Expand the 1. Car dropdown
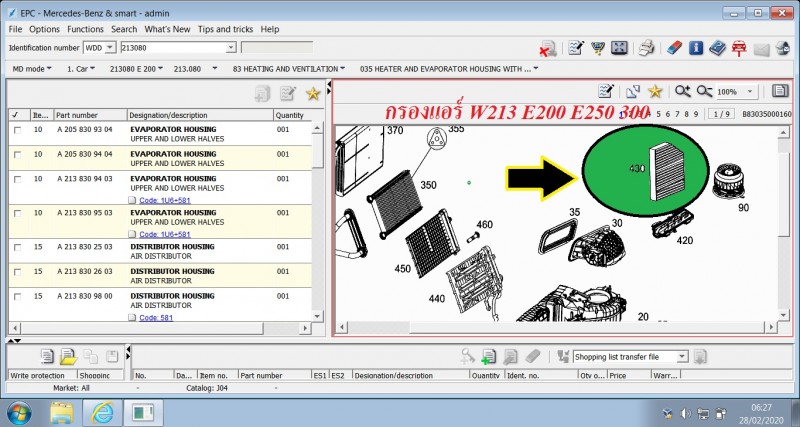The width and height of the screenshot is (800, 427). click(x=81, y=69)
